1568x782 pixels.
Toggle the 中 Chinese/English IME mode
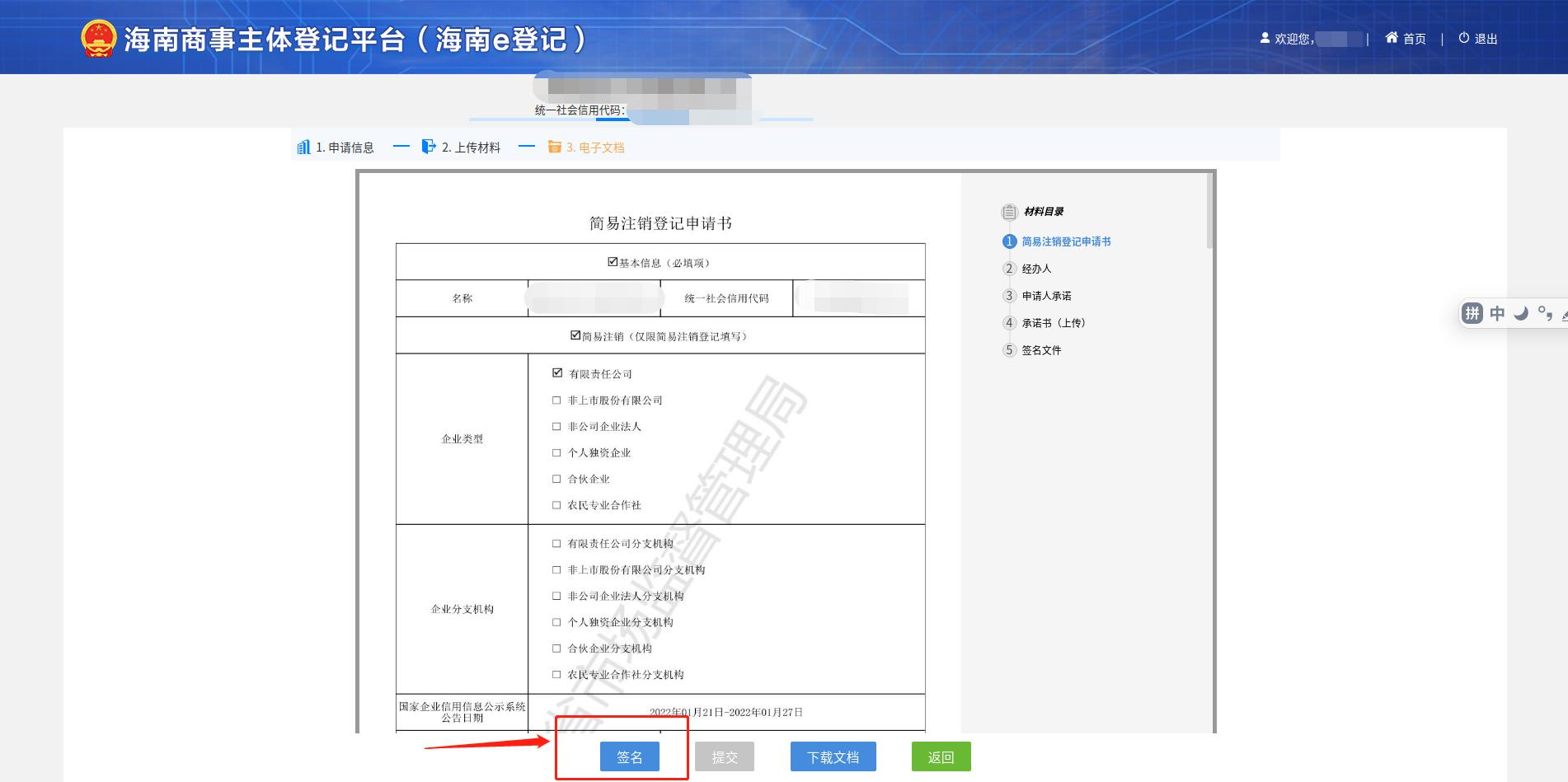(1497, 313)
